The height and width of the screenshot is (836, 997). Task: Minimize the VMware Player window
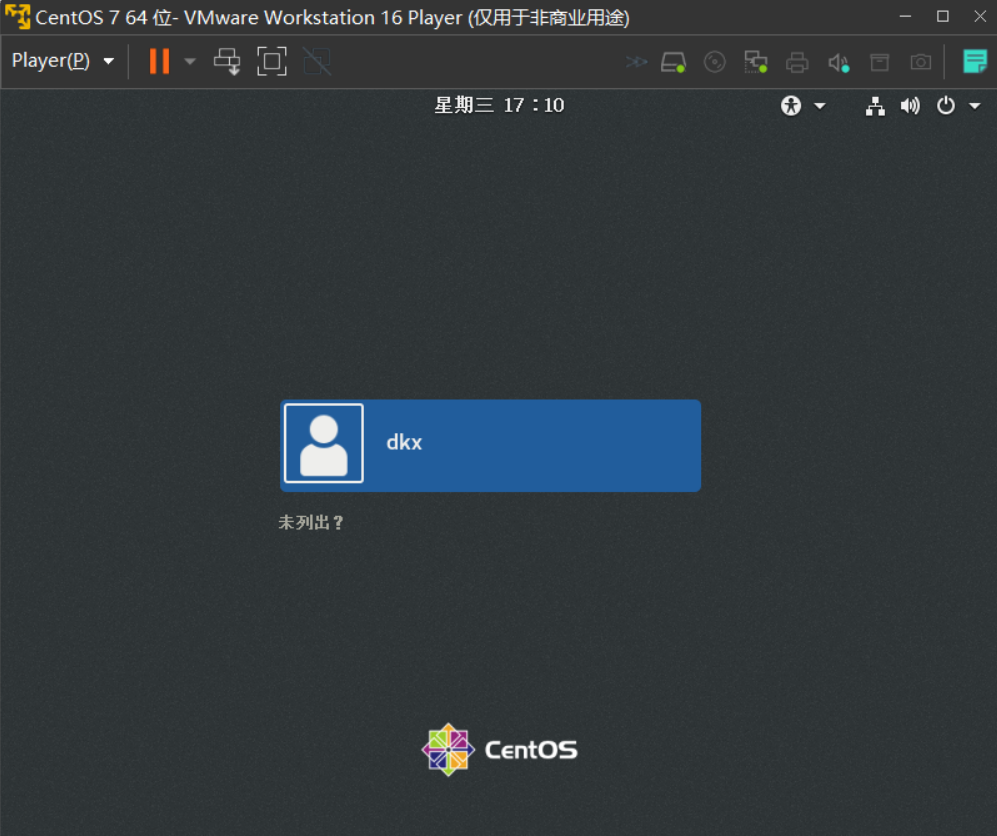905,17
